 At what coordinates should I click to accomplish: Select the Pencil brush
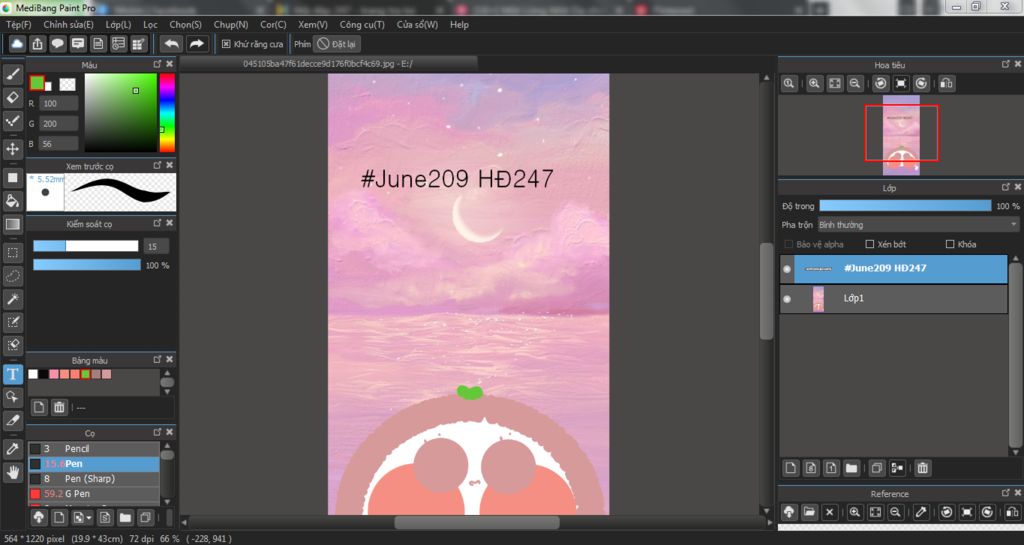[93, 448]
